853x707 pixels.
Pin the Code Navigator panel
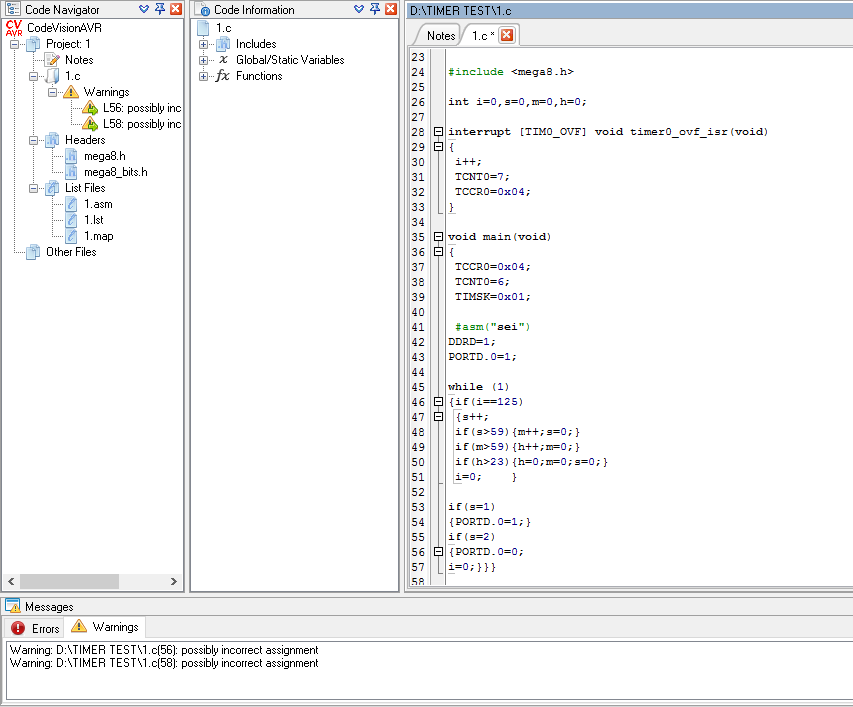(x=160, y=9)
